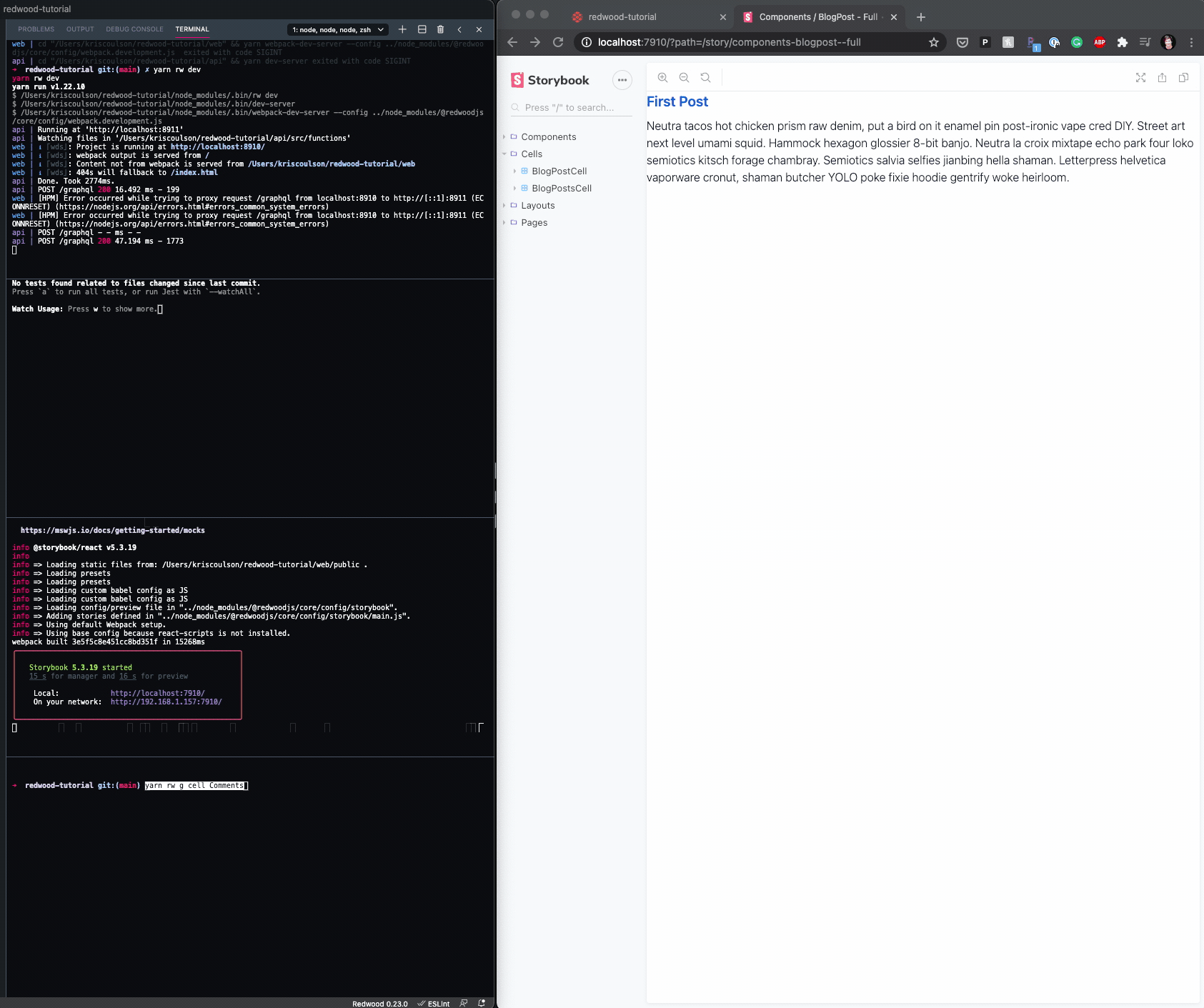Screen dimensions: 1204x1008
Task: Reset zoom in the Storybook canvas
Action: click(x=705, y=77)
